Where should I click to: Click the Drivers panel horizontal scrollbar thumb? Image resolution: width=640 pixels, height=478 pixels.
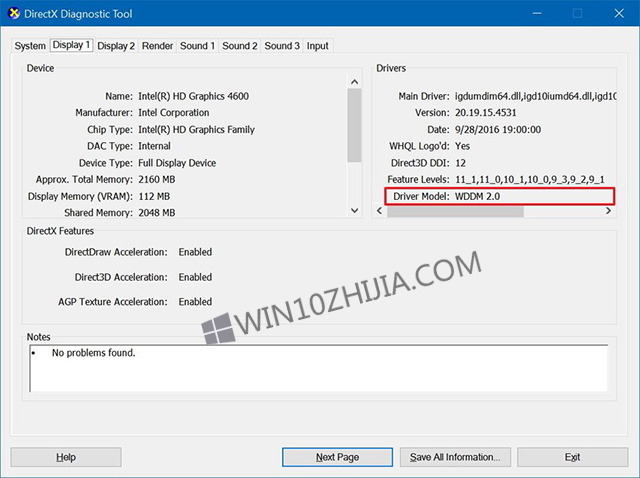pos(455,211)
